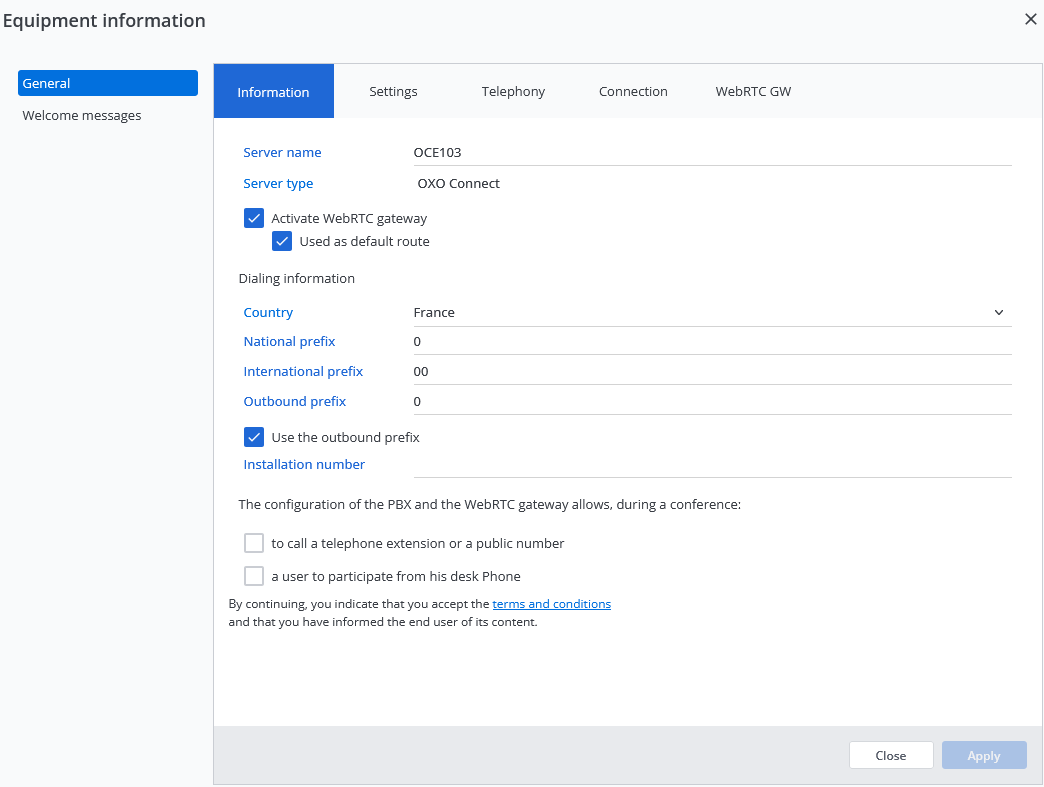Open the terms and conditions link
The height and width of the screenshot is (787, 1044).
tap(551, 604)
